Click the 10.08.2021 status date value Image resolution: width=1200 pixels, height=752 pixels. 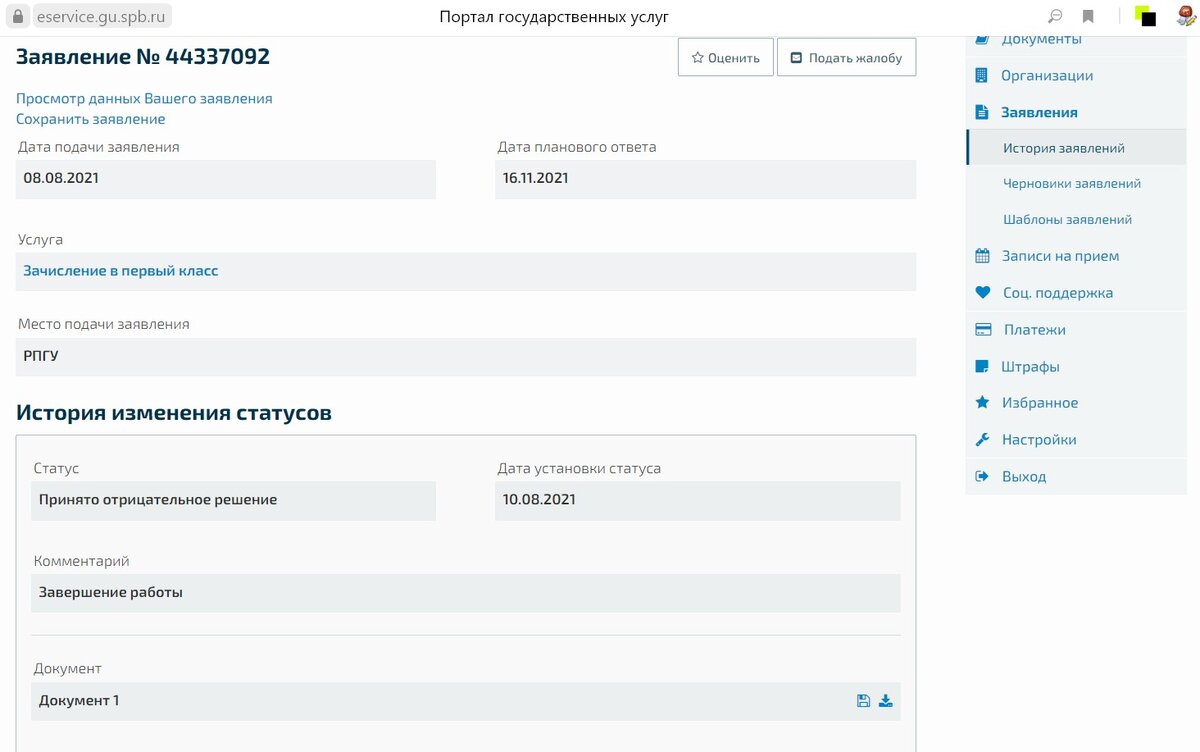(539, 500)
